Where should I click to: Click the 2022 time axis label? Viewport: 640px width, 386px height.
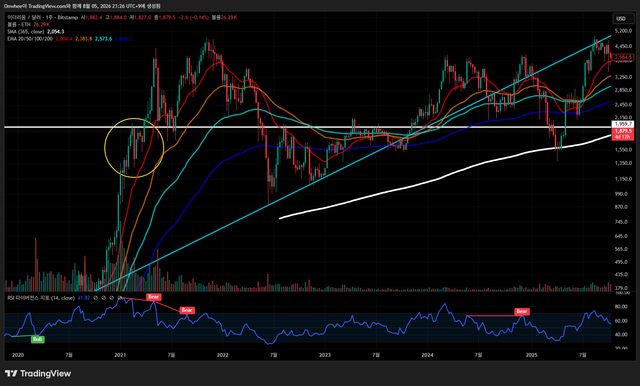tap(222, 355)
